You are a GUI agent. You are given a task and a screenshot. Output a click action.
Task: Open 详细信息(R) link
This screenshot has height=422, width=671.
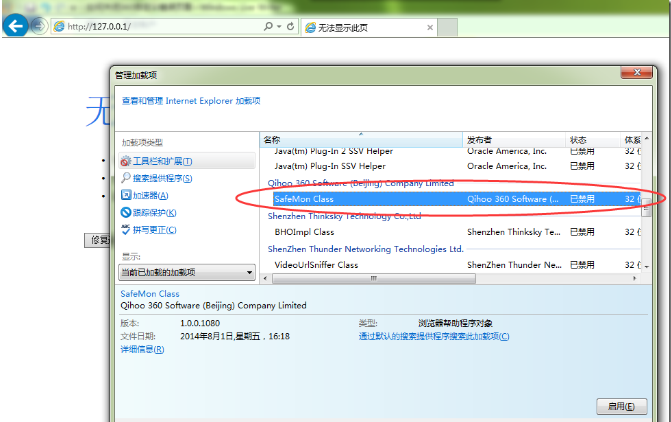click(142, 350)
